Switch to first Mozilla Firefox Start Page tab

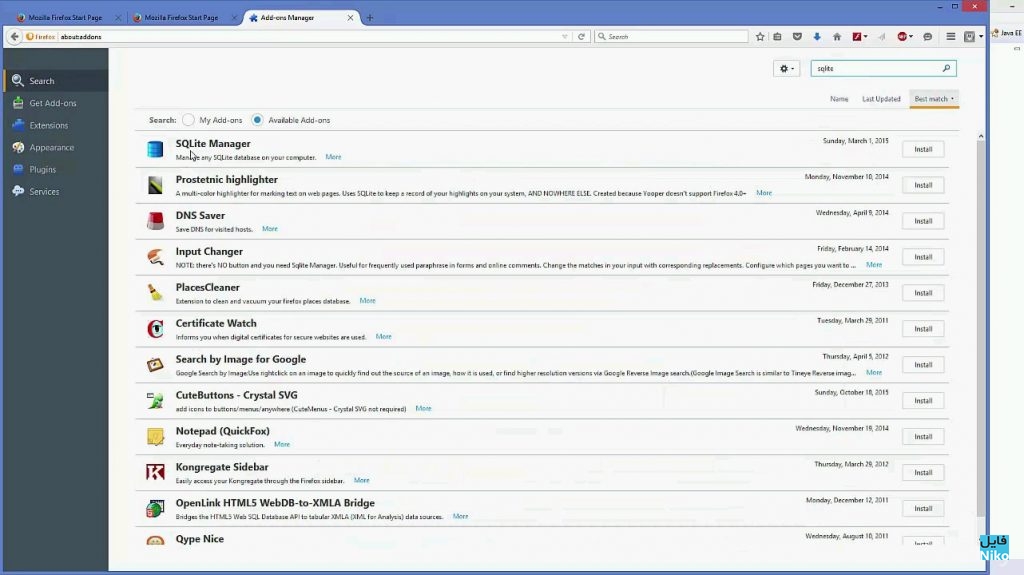click(x=65, y=18)
